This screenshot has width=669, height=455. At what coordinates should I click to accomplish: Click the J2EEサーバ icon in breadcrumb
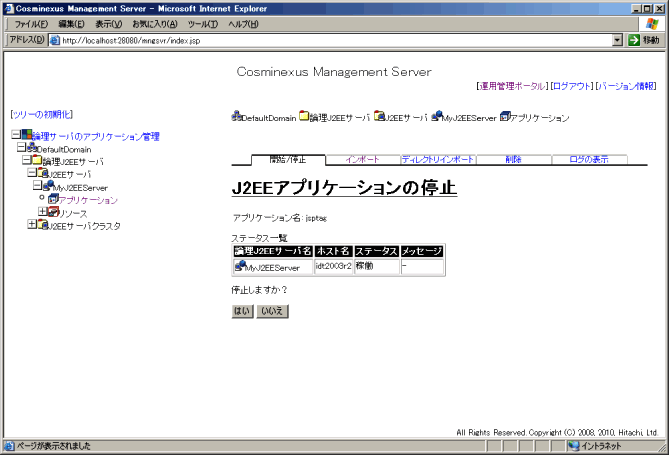(x=379, y=116)
